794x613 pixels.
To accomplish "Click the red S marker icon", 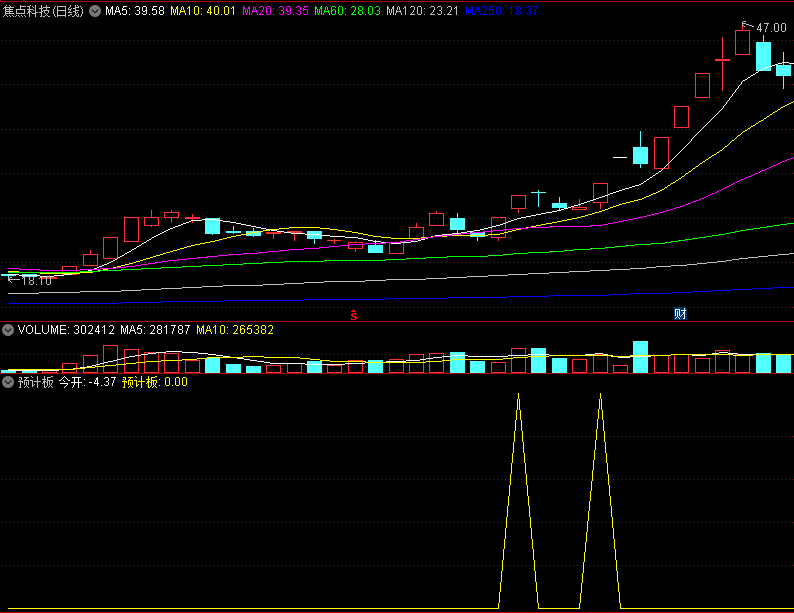I will coord(354,315).
